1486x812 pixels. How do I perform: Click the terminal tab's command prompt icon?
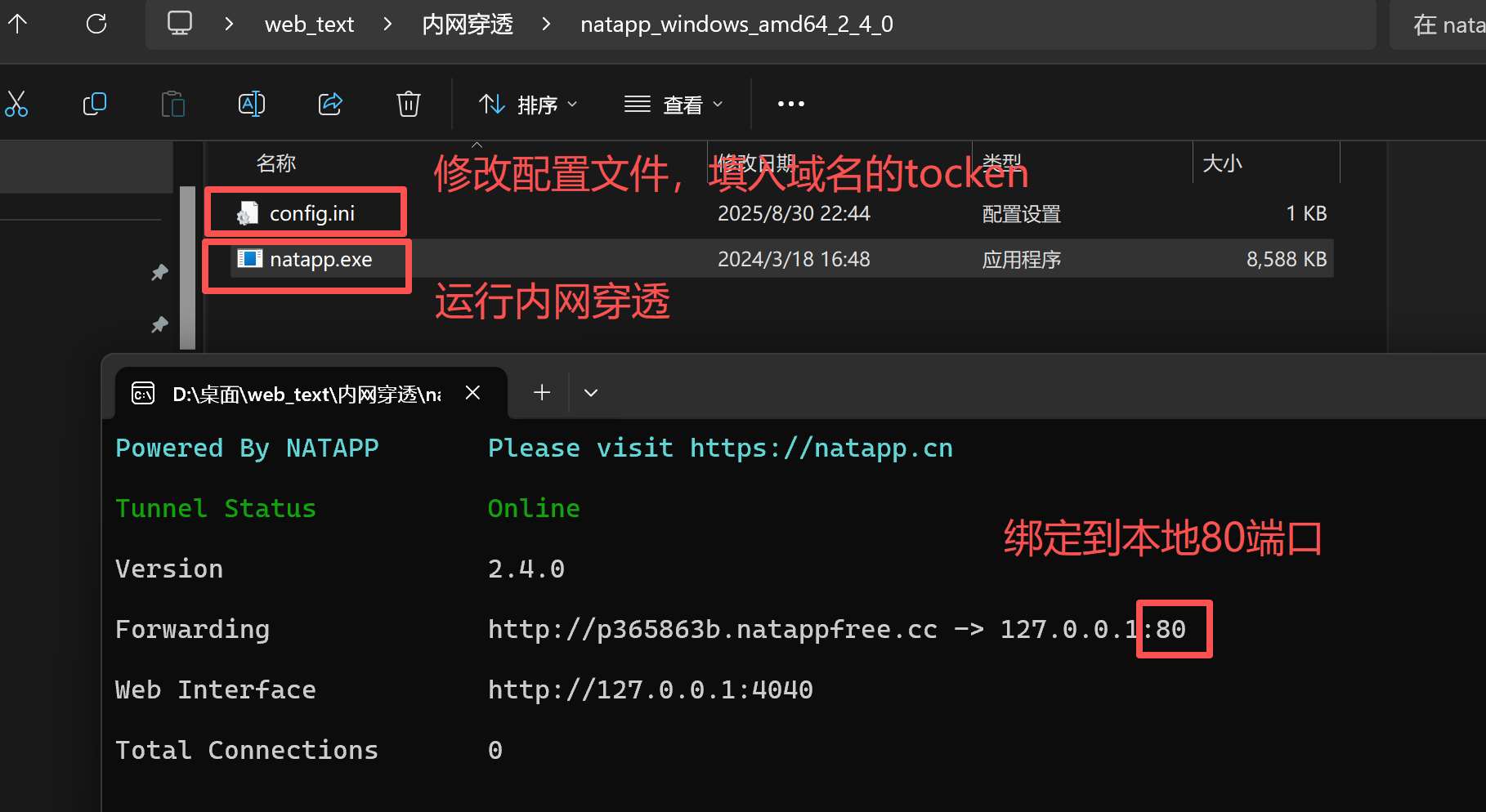click(143, 394)
